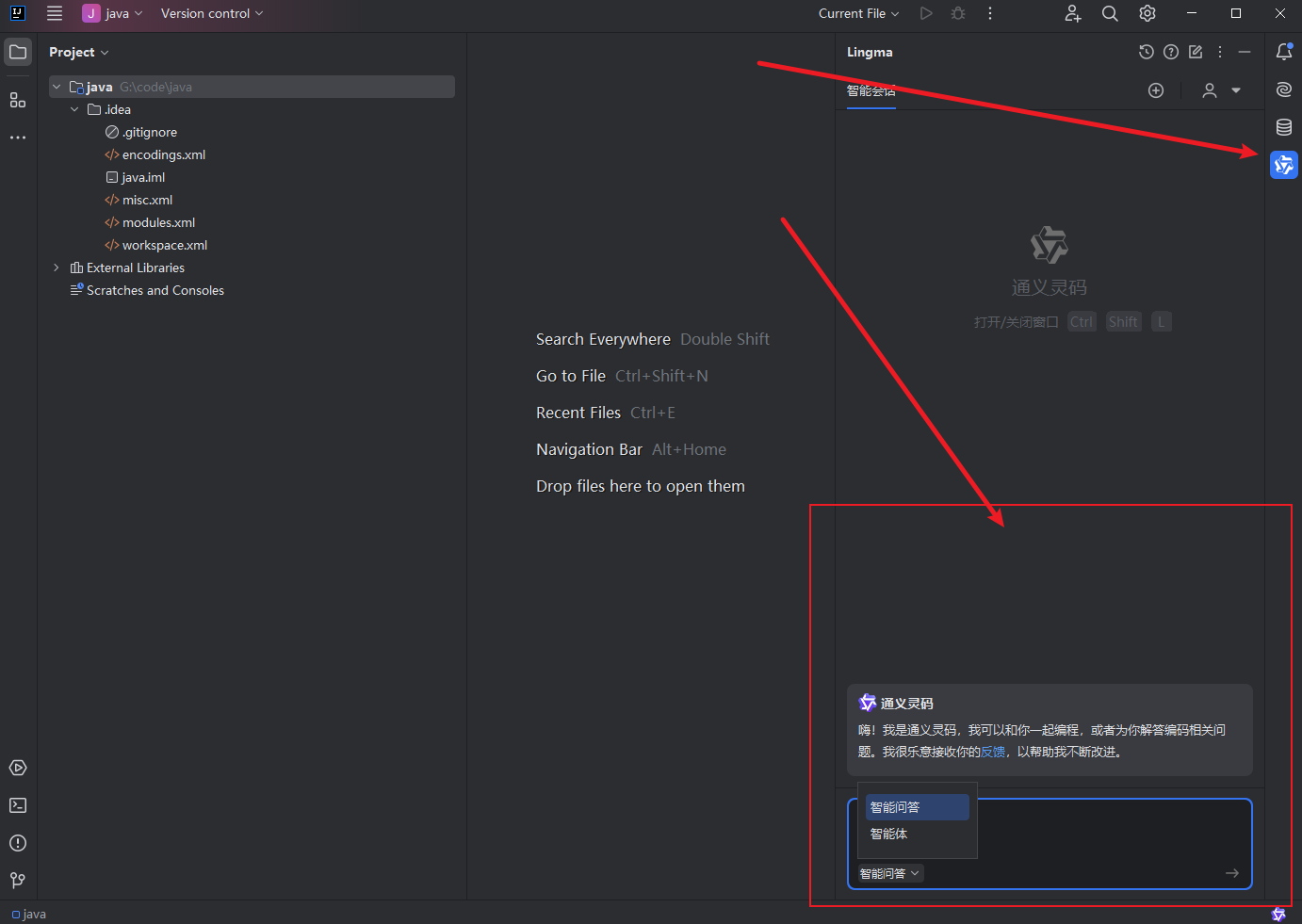Image resolution: width=1302 pixels, height=924 pixels.
Task: Open more run actions in the title bar
Action: [x=990, y=13]
